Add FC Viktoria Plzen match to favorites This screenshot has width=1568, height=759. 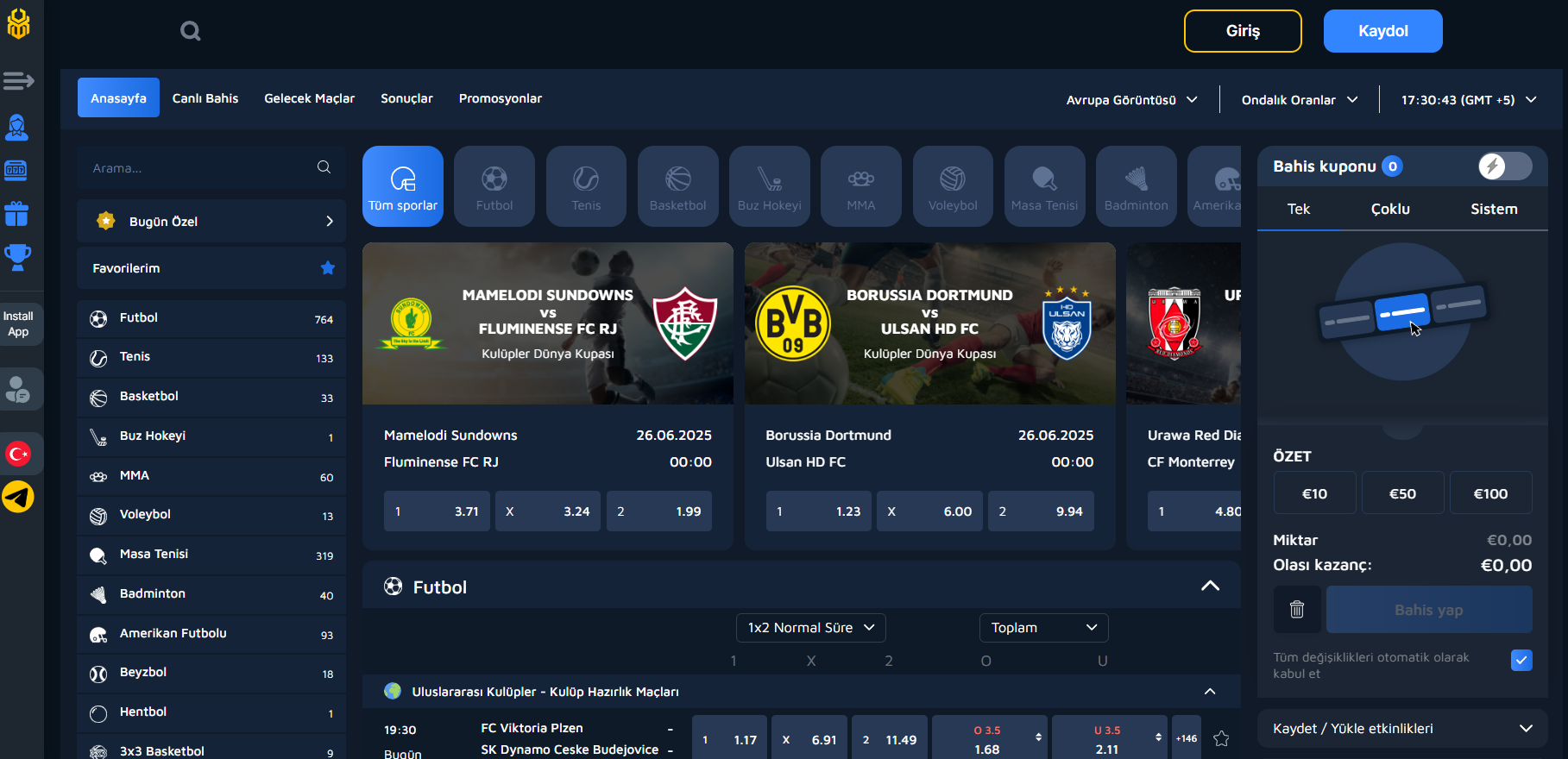pos(1221,738)
